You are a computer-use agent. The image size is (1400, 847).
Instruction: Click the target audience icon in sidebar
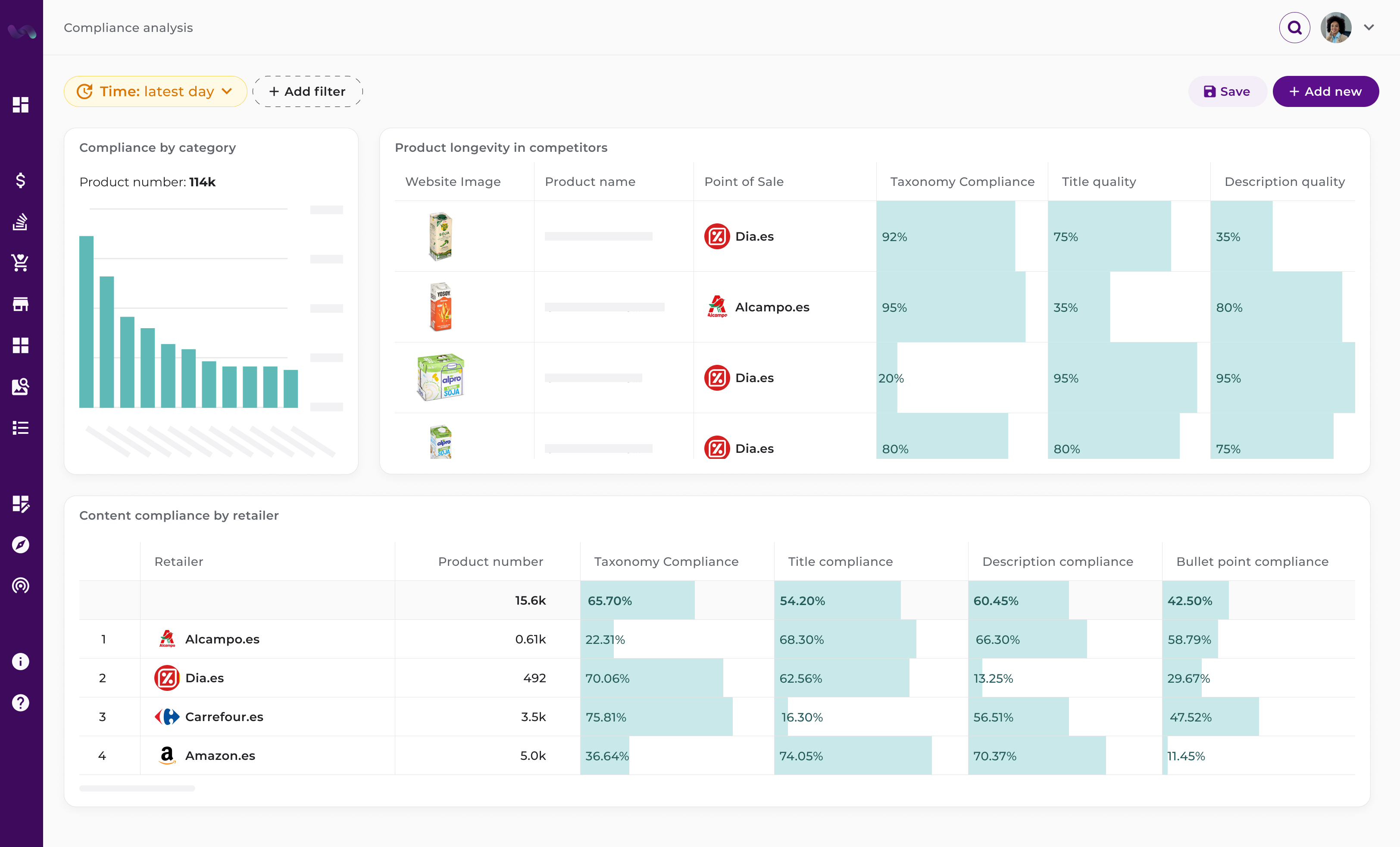pos(21,586)
